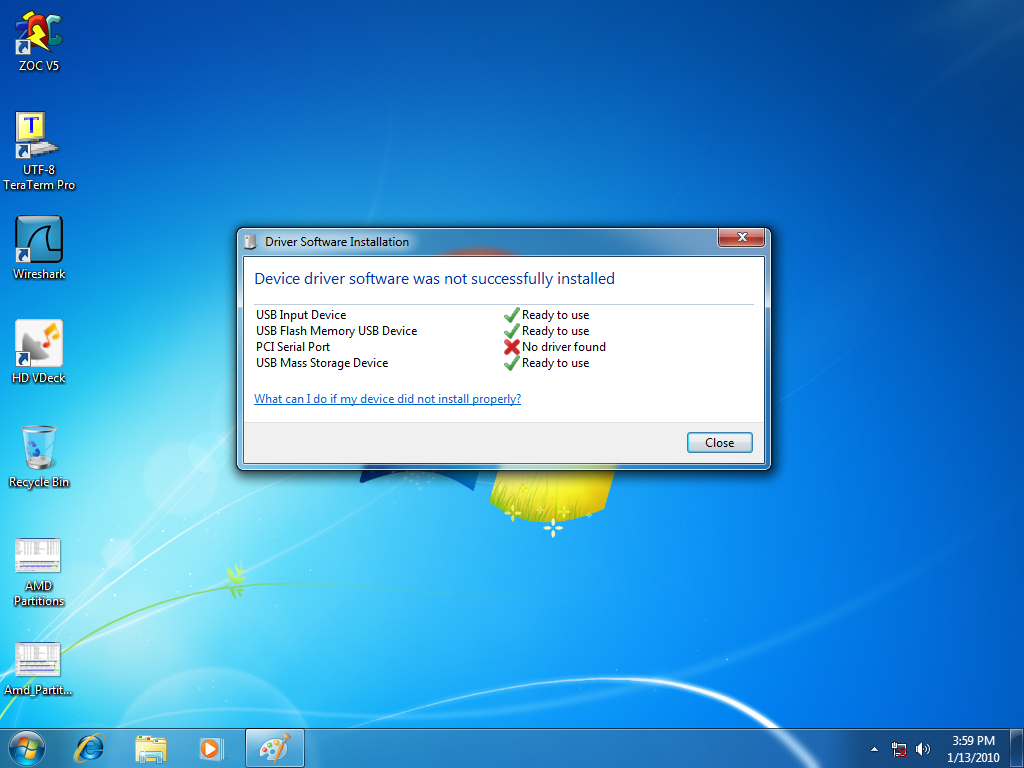Click the Wireshark desktop icon
1024x768 pixels.
(x=39, y=240)
